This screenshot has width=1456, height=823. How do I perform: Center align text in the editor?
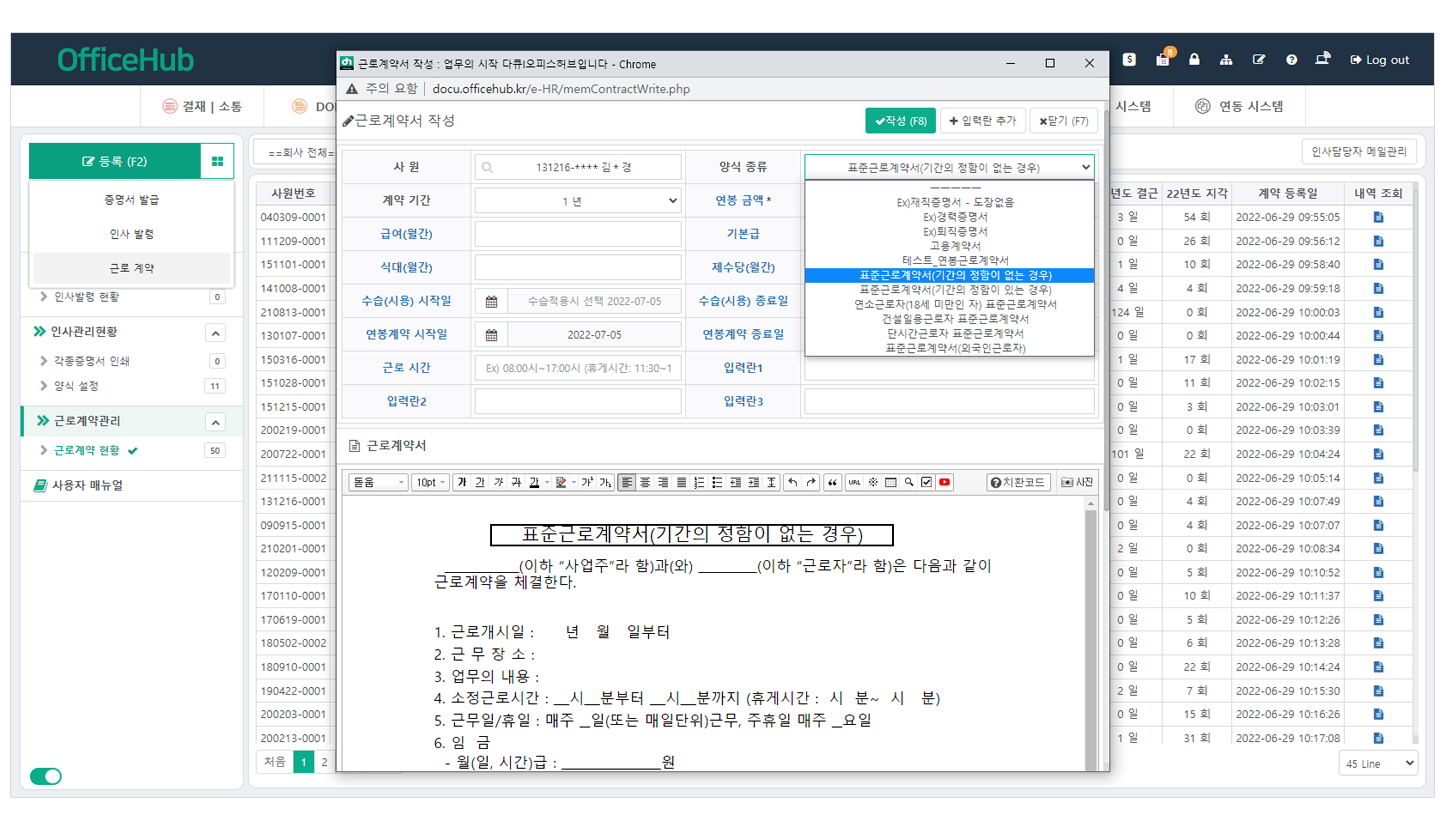645,482
